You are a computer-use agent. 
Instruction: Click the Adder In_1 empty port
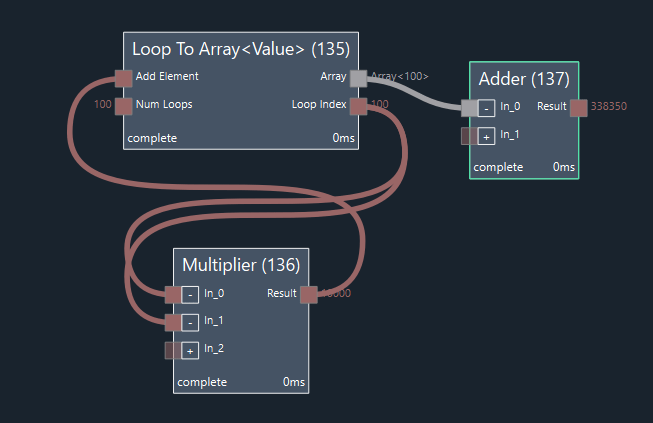(469, 135)
